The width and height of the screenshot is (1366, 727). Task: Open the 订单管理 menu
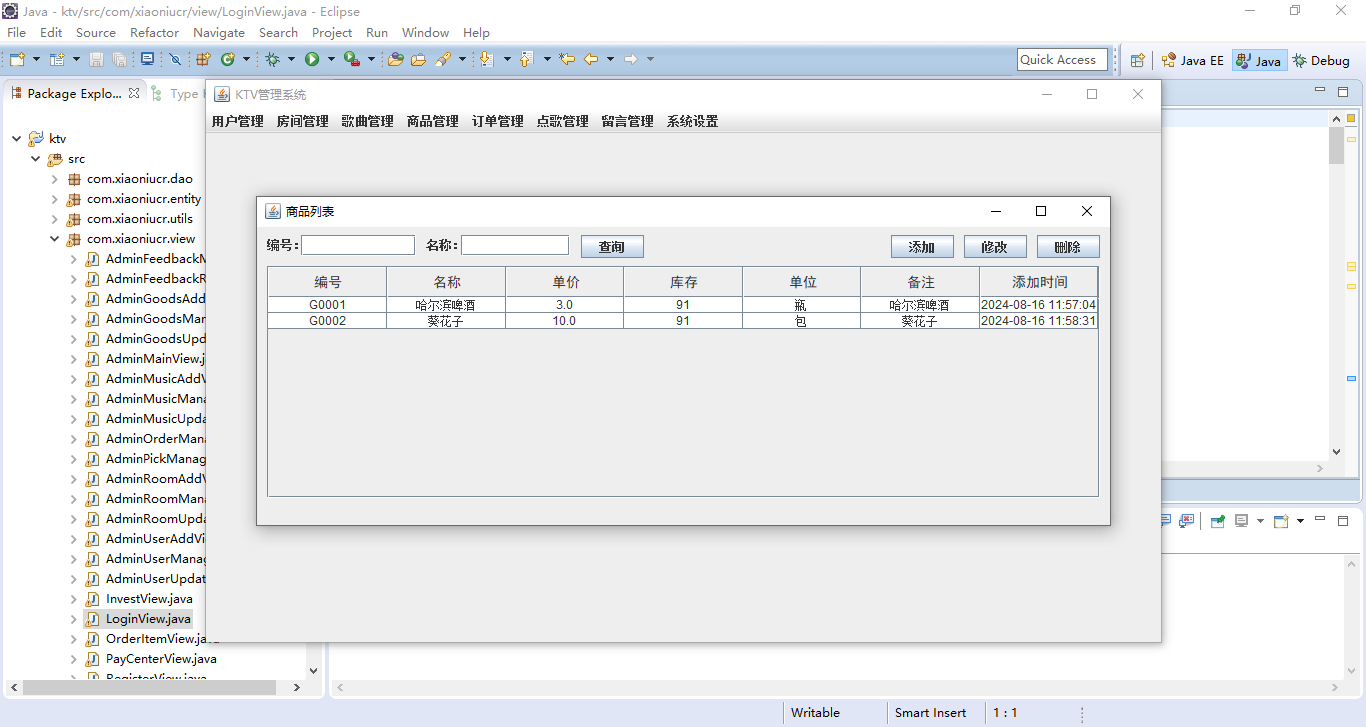pos(497,122)
